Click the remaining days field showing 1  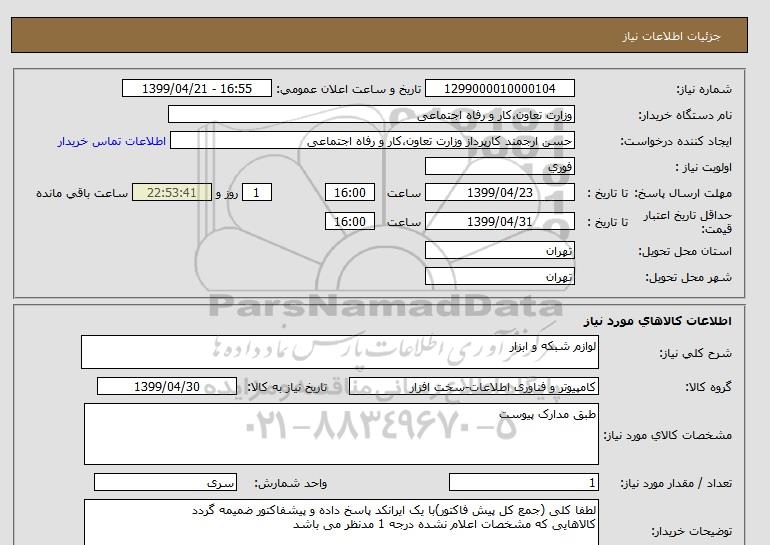coord(257,192)
